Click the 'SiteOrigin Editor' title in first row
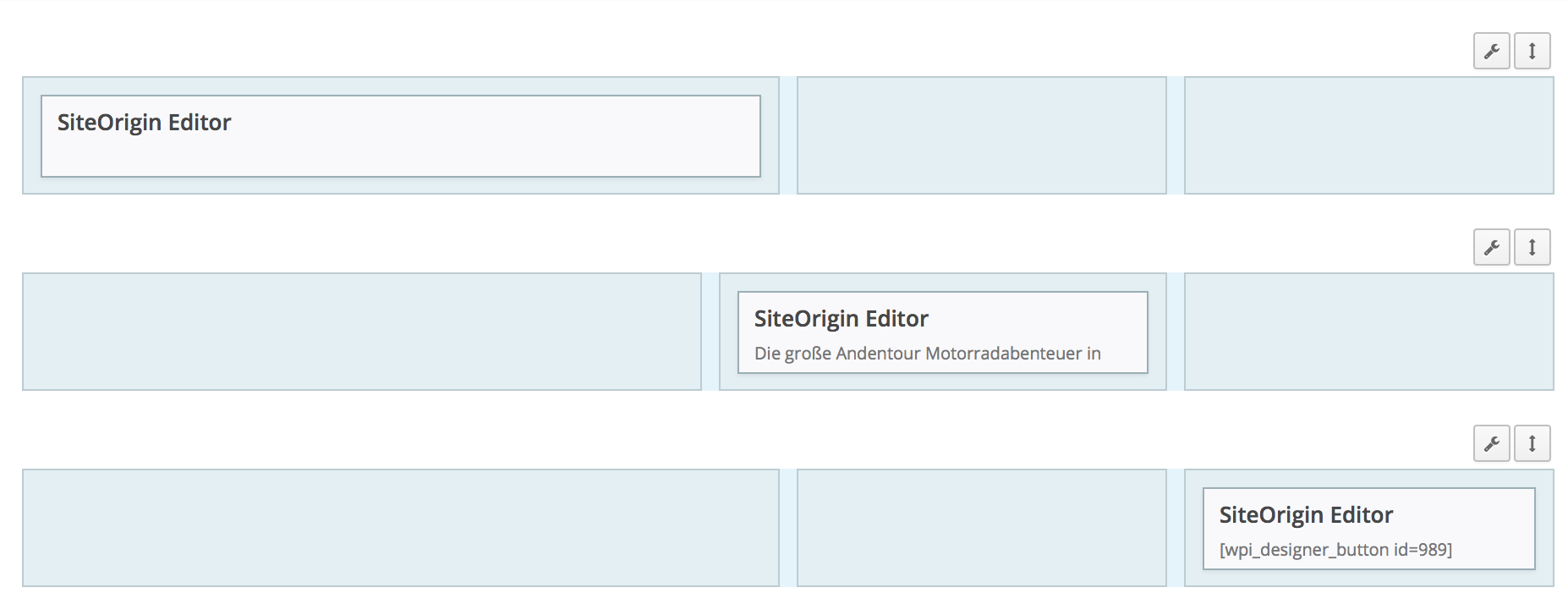The image size is (1568, 604). (x=144, y=123)
